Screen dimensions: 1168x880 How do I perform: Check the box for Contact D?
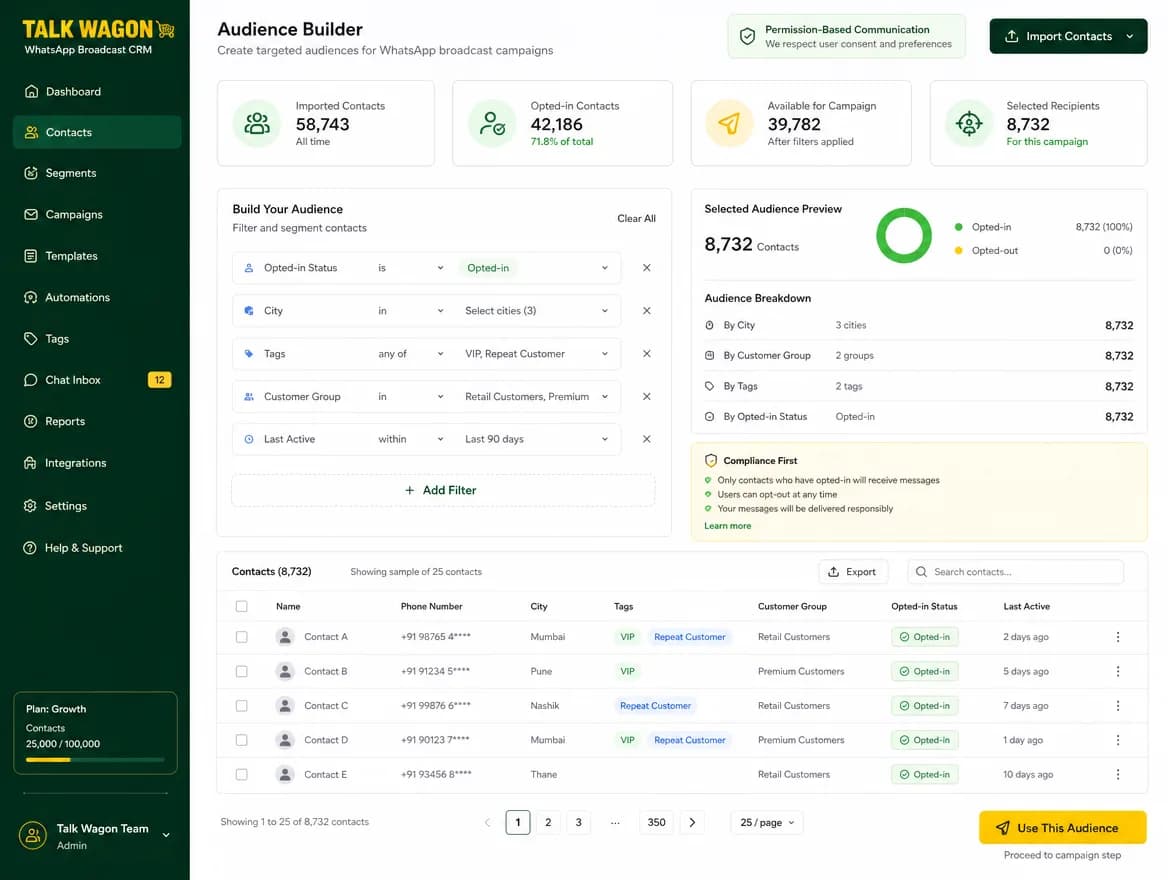tap(241, 740)
